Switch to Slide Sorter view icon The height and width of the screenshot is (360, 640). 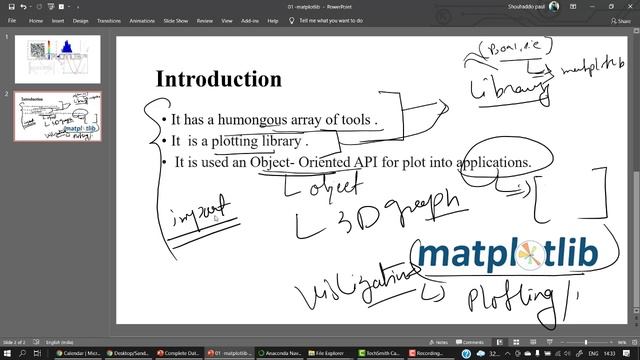pos(516,342)
